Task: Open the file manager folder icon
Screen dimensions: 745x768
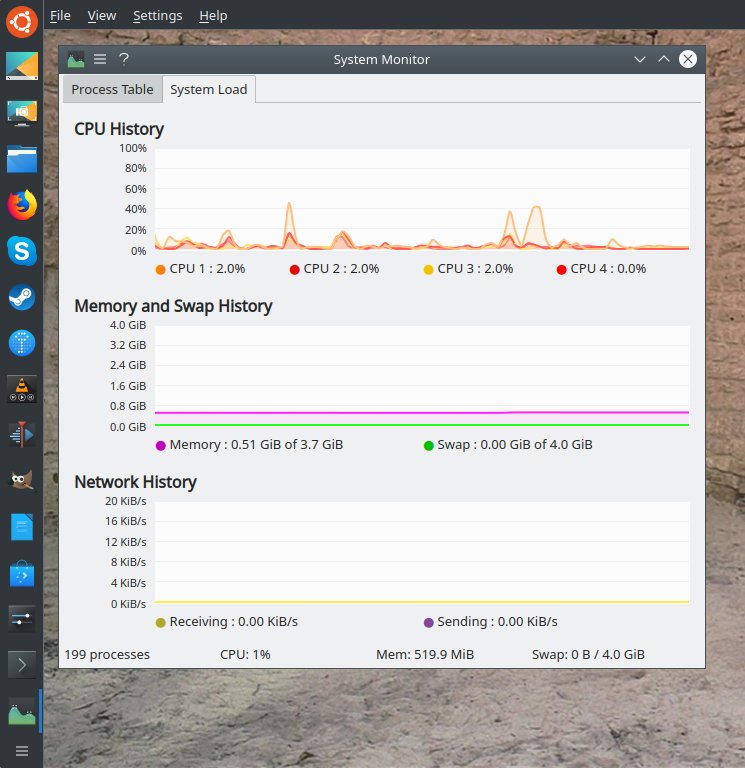Action: pyautogui.click(x=22, y=159)
